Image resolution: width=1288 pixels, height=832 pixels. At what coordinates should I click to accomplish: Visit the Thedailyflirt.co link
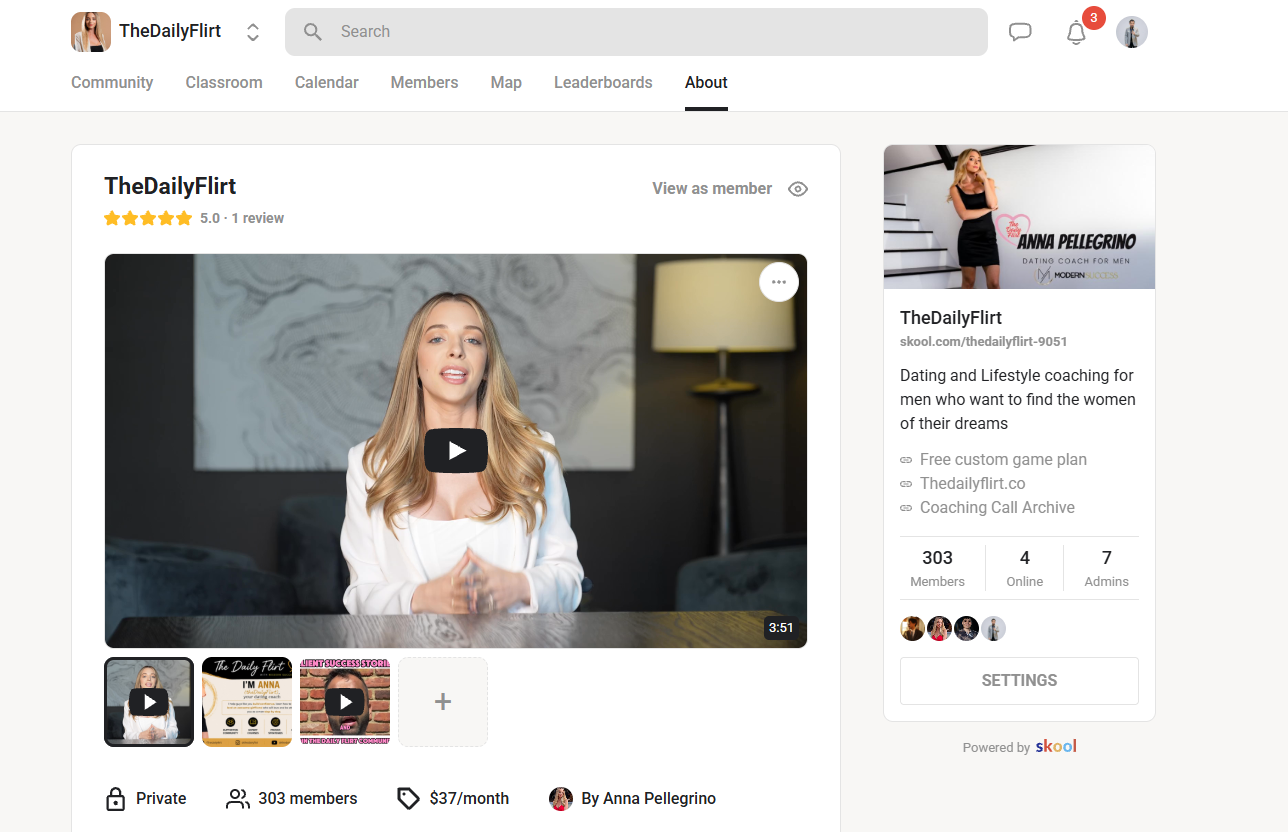tap(973, 484)
